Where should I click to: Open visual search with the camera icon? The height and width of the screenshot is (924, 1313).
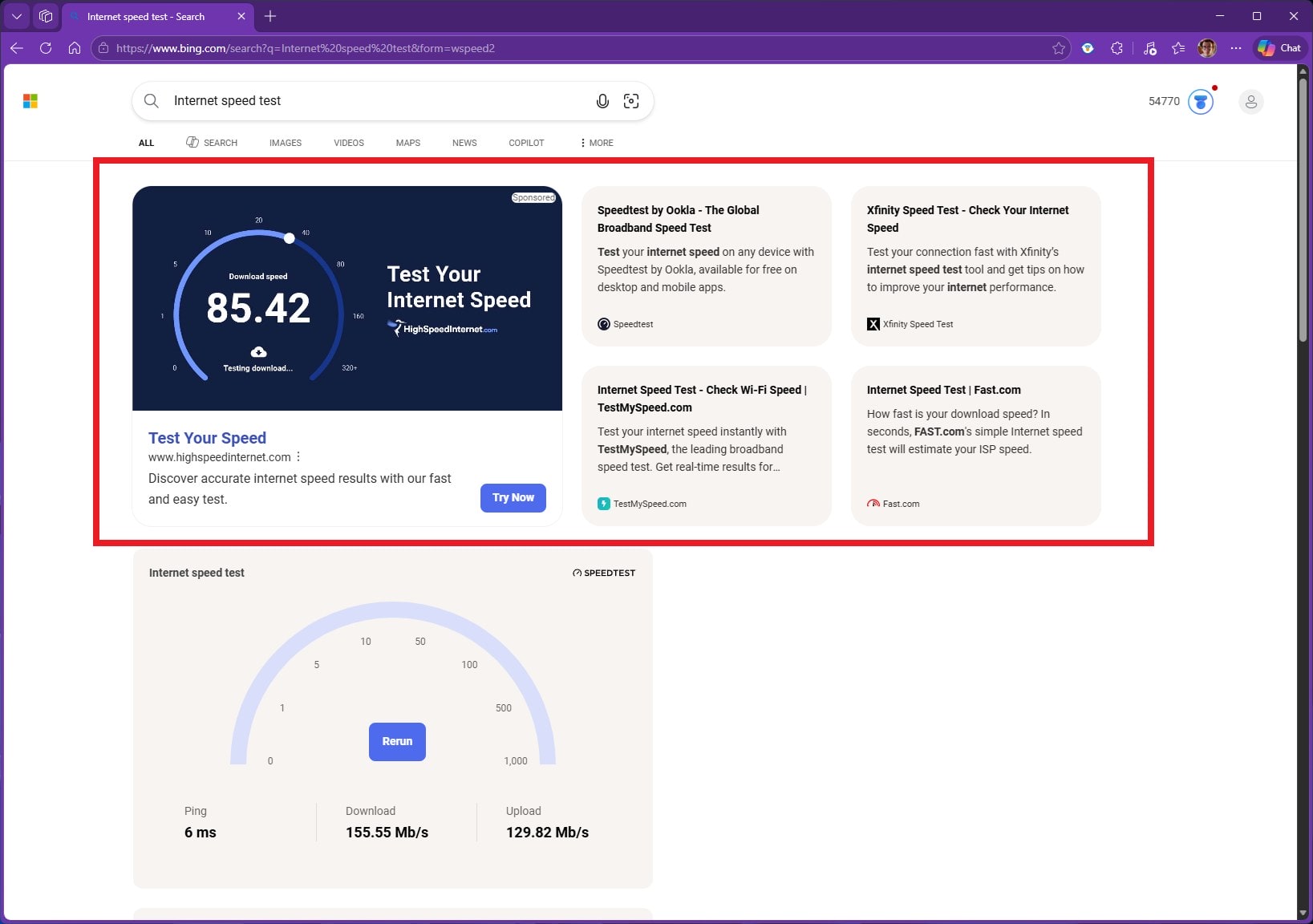tap(631, 101)
